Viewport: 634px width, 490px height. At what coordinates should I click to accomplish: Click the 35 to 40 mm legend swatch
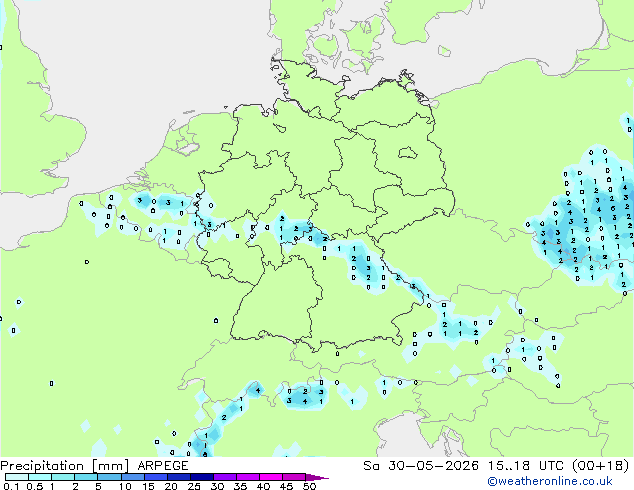tap(248, 477)
